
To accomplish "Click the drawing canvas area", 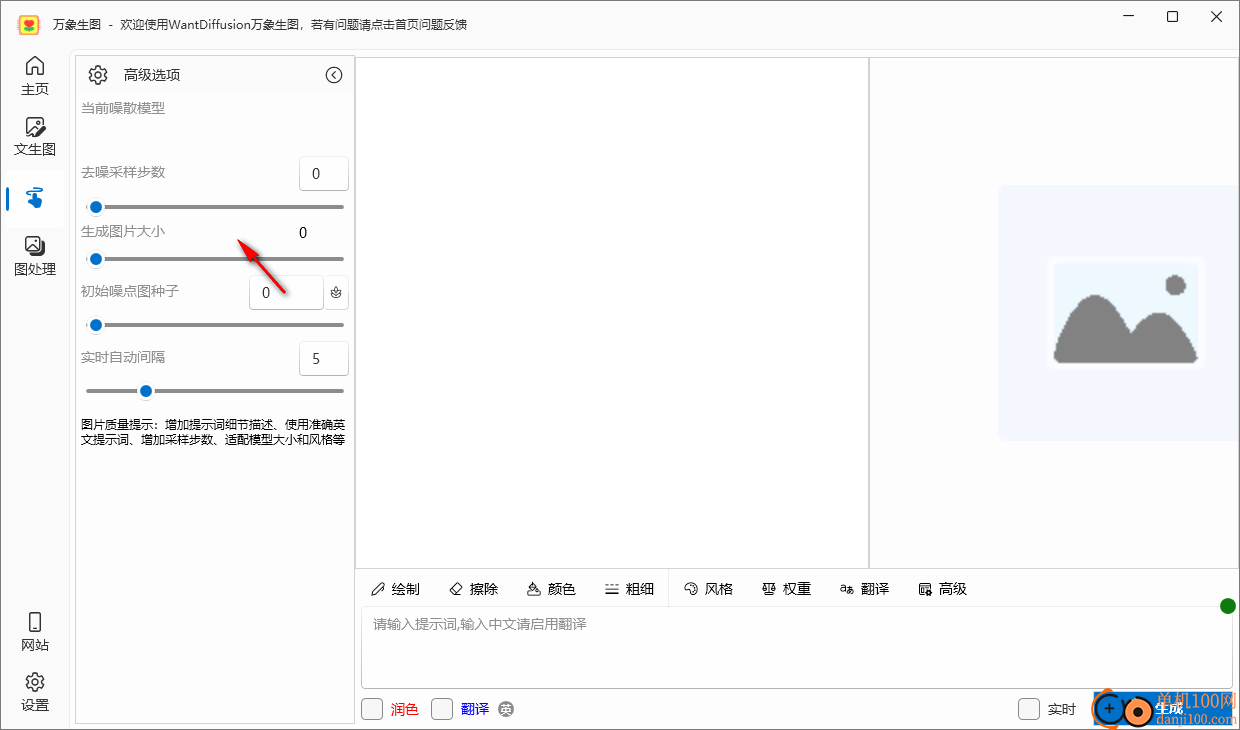I will tap(612, 313).
